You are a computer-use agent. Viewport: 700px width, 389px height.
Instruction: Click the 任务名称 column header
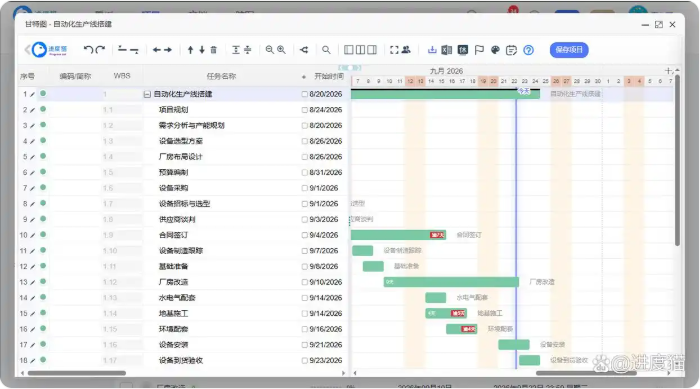(221, 76)
